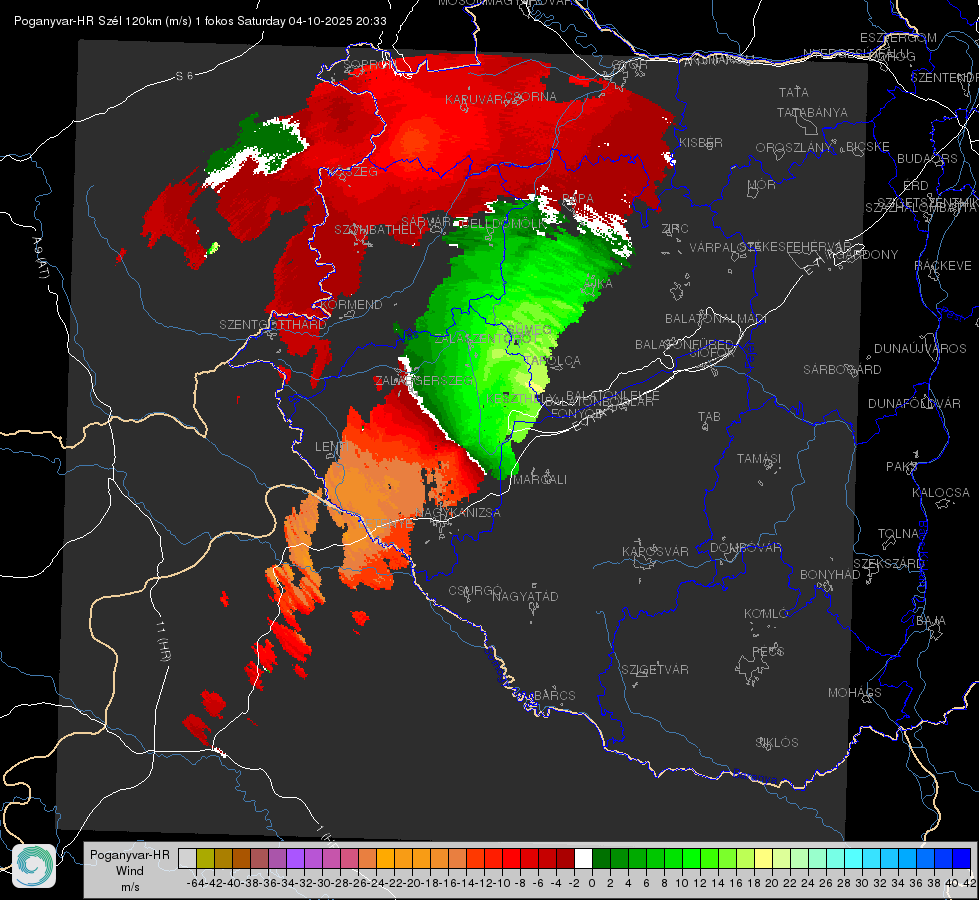Click the BARCS city label
Screen dimensions: 979x900
coord(554,695)
